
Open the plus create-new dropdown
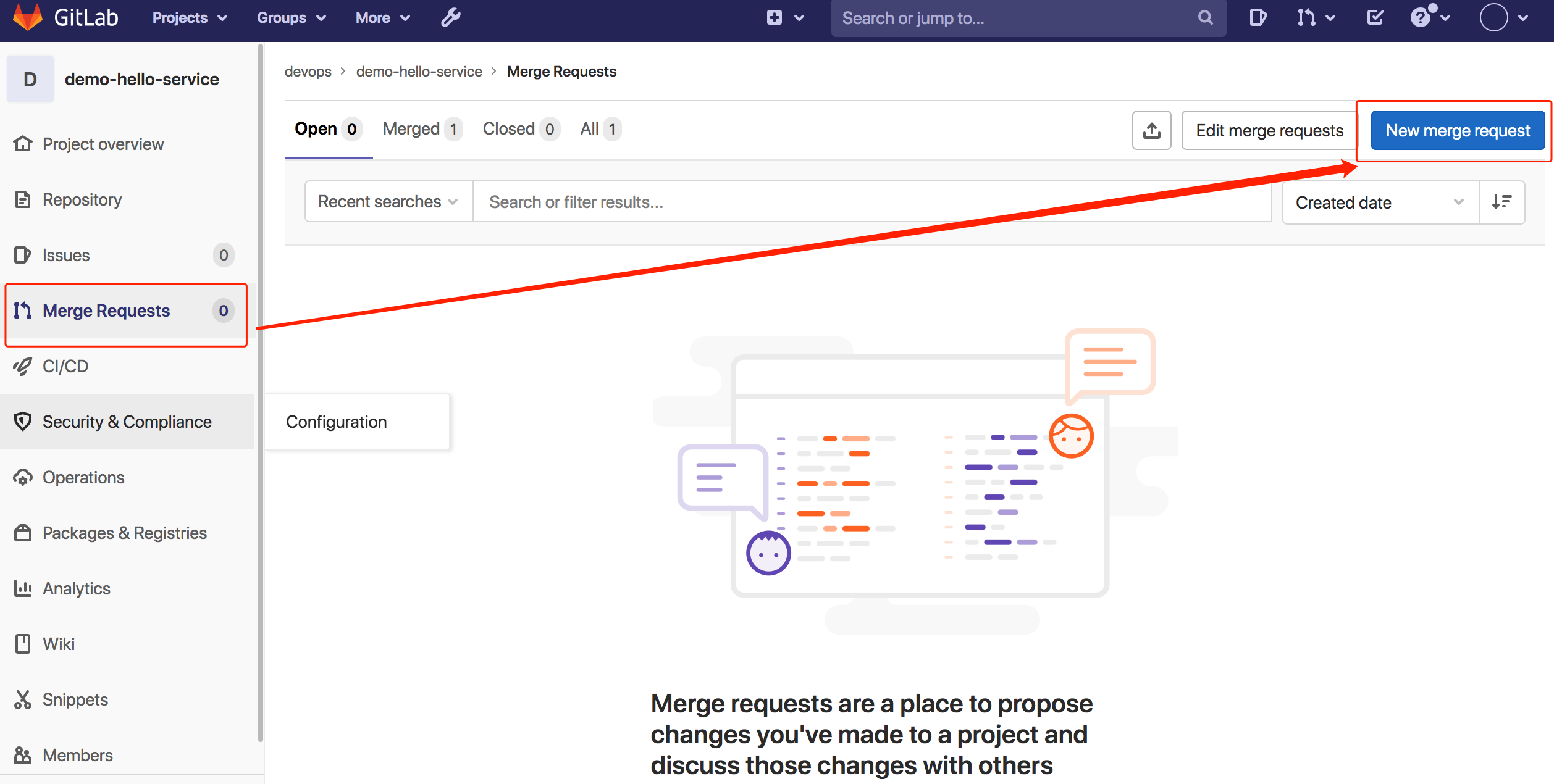(x=784, y=17)
